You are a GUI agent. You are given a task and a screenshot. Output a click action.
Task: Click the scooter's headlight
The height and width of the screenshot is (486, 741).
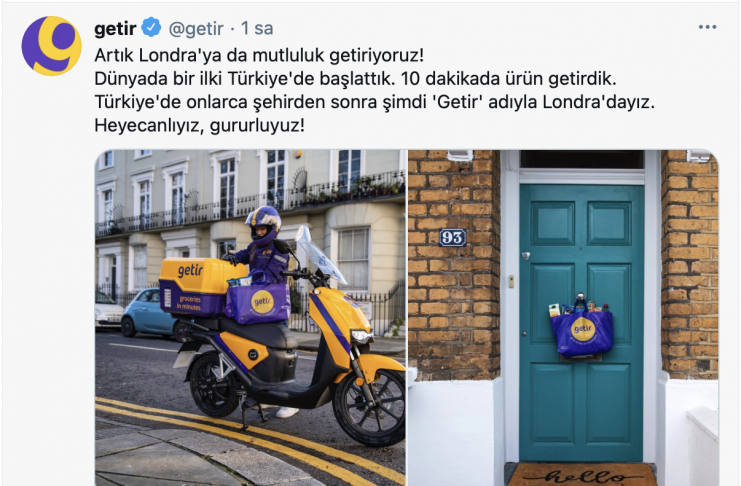(x=362, y=336)
